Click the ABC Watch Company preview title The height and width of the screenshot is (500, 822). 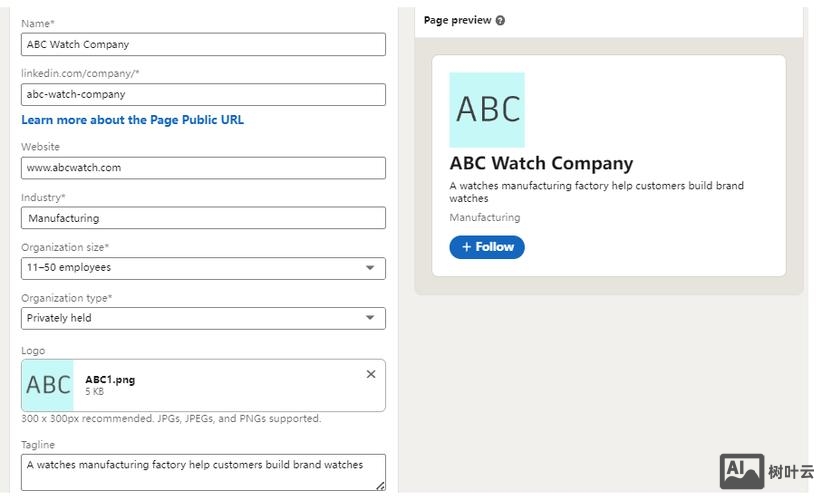[541, 164]
